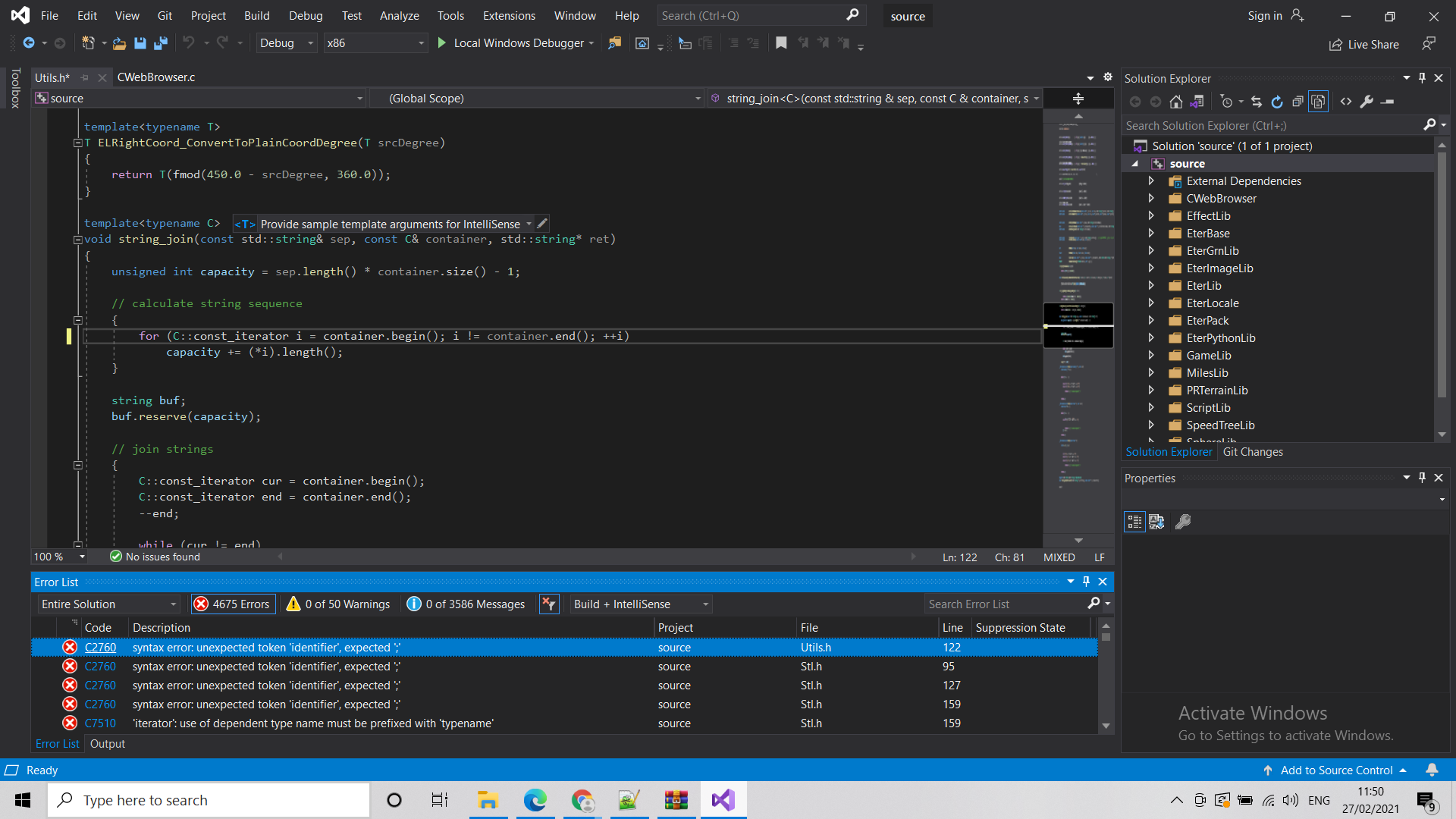Open the Build + IntelliSense dropdown
Viewport: 1456px width, 819px height.
[642, 604]
